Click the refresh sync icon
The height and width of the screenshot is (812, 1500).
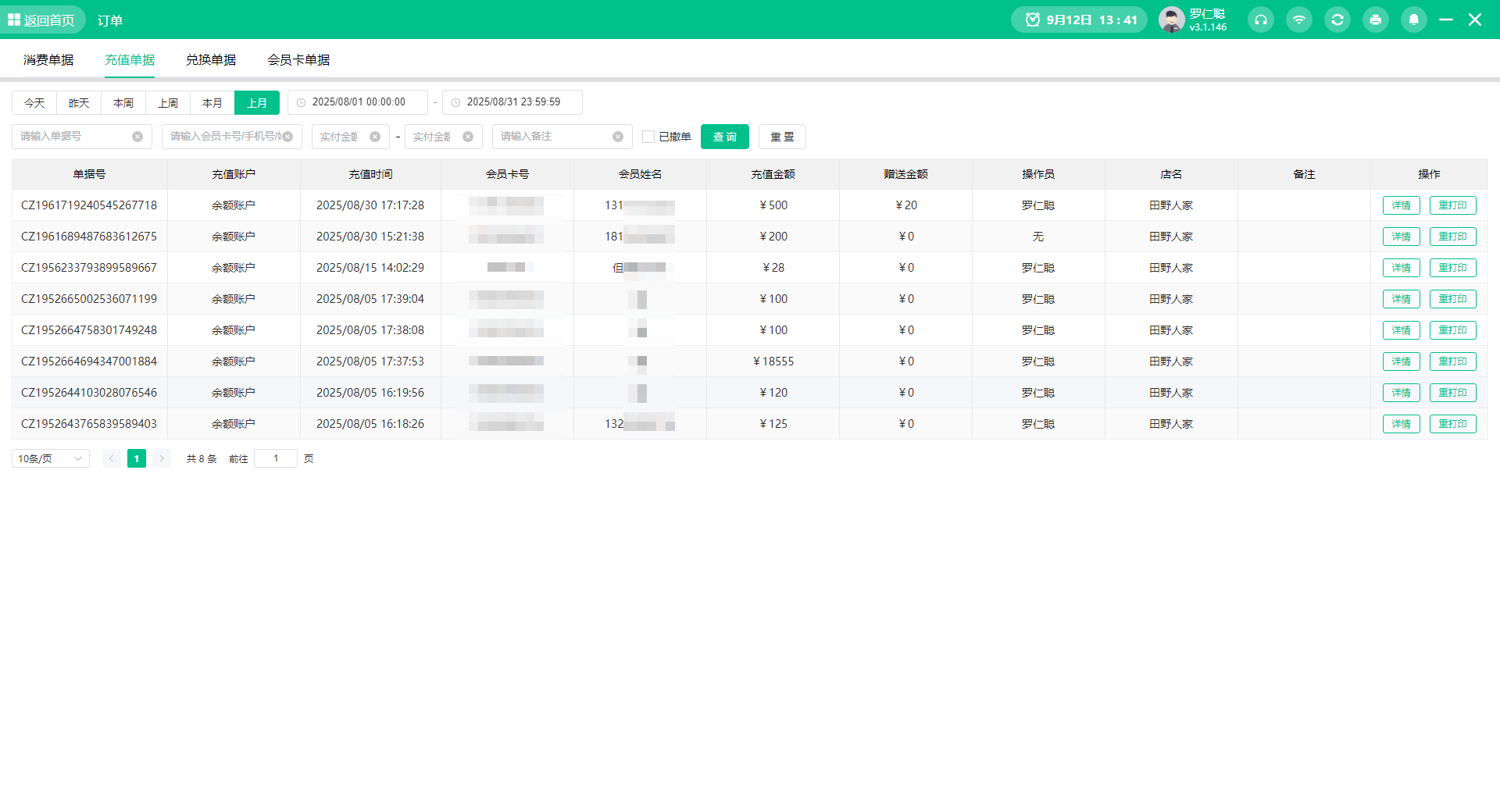pos(1337,20)
